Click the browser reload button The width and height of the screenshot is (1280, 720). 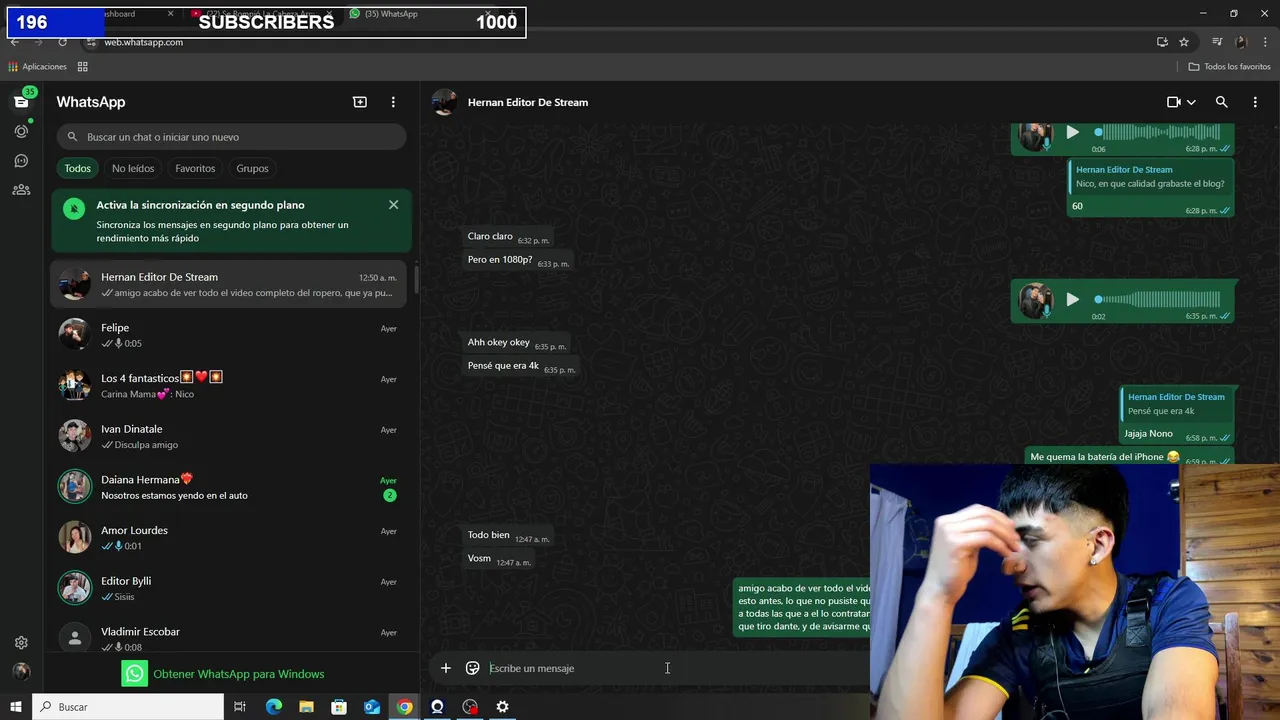(x=62, y=42)
